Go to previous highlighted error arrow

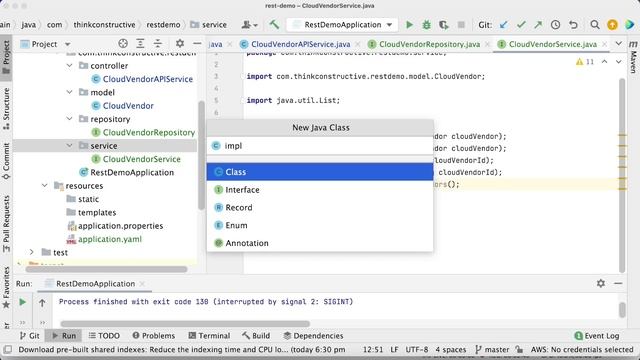pos(604,62)
